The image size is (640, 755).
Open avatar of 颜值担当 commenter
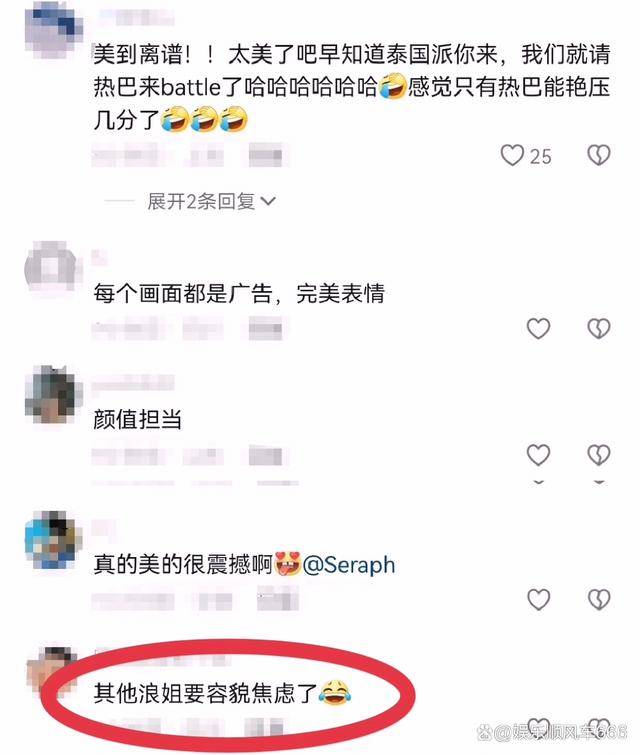tap(53, 394)
